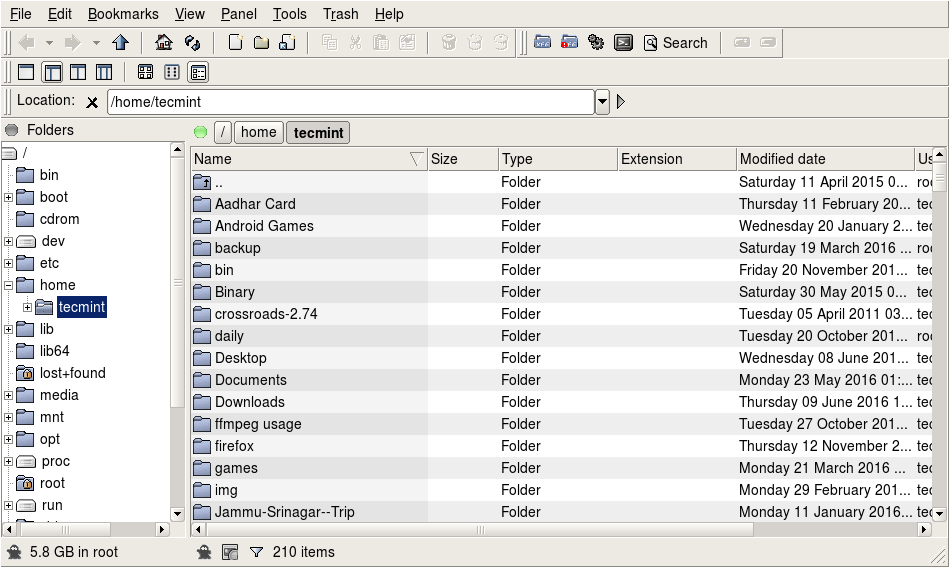Image resolution: width=949 pixels, height=567 pixels.
Task: Click the location path input field
Action: [350, 102]
